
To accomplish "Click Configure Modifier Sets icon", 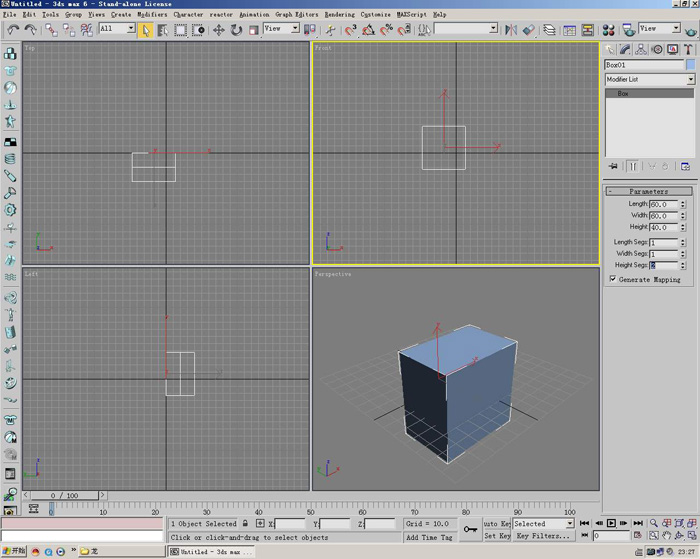I will pyautogui.click(x=685, y=166).
